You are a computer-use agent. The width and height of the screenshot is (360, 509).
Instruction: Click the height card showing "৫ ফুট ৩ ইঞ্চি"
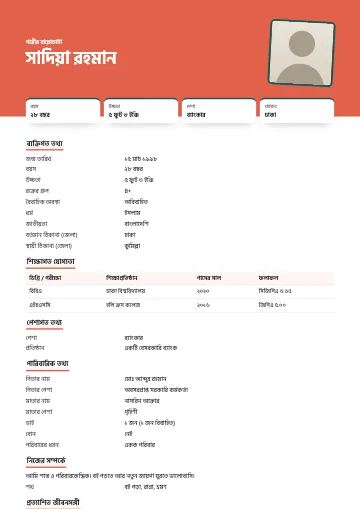(x=141, y=111)
